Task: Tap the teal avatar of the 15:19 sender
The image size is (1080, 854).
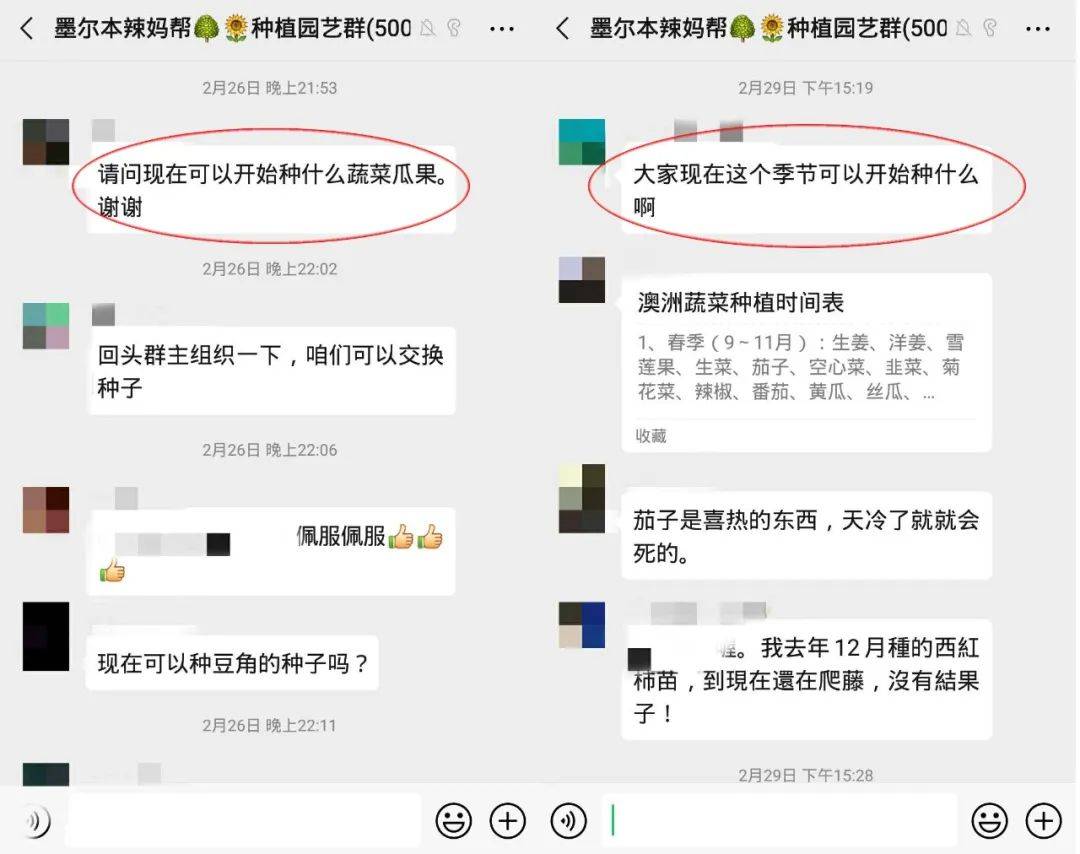Action: [582, 142]
